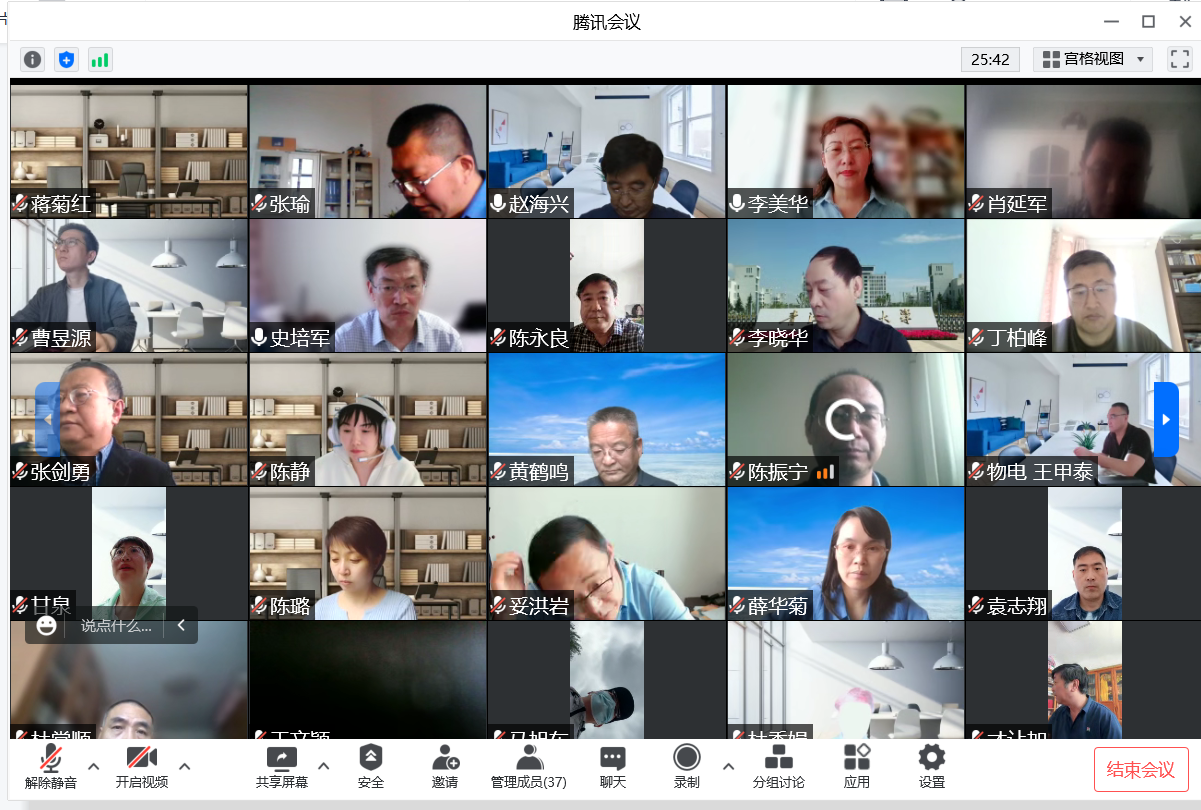This screenshot has height=810, width=1201.
Task: Unmute microphone with 解除静音
Action: coord(51,767)
